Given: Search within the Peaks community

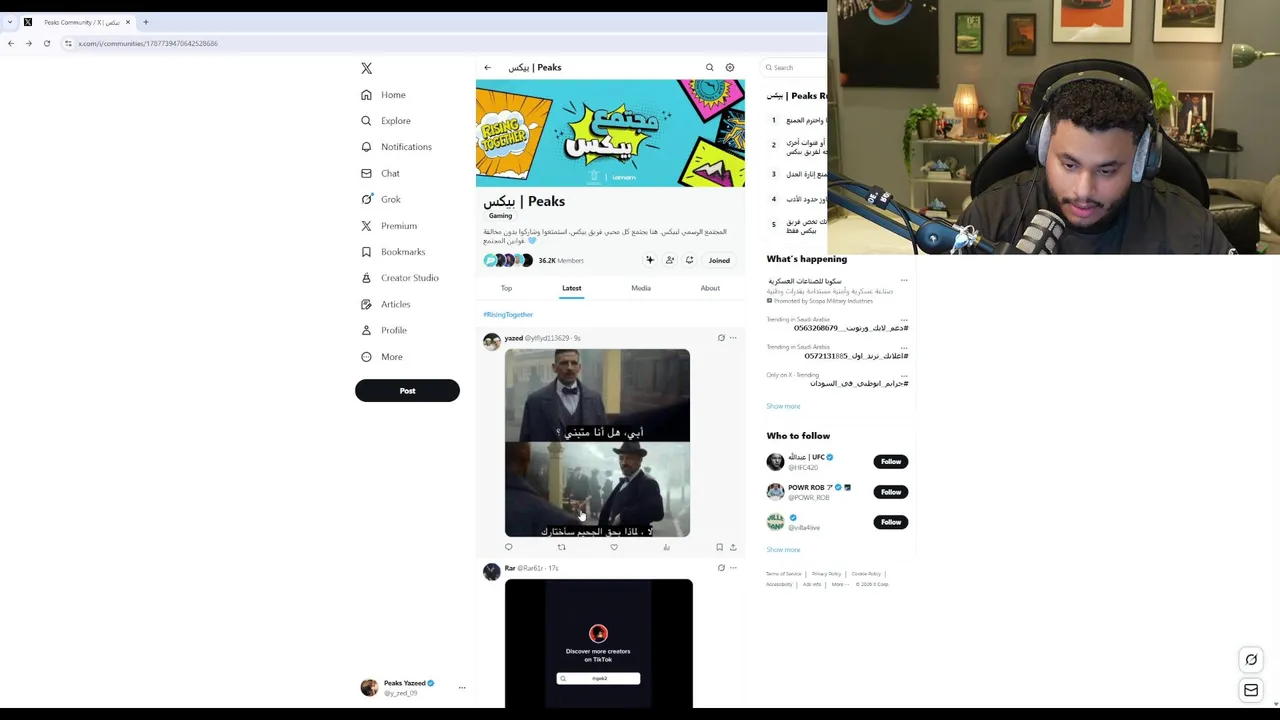Looking at the screenshot, I should (710, 68).
